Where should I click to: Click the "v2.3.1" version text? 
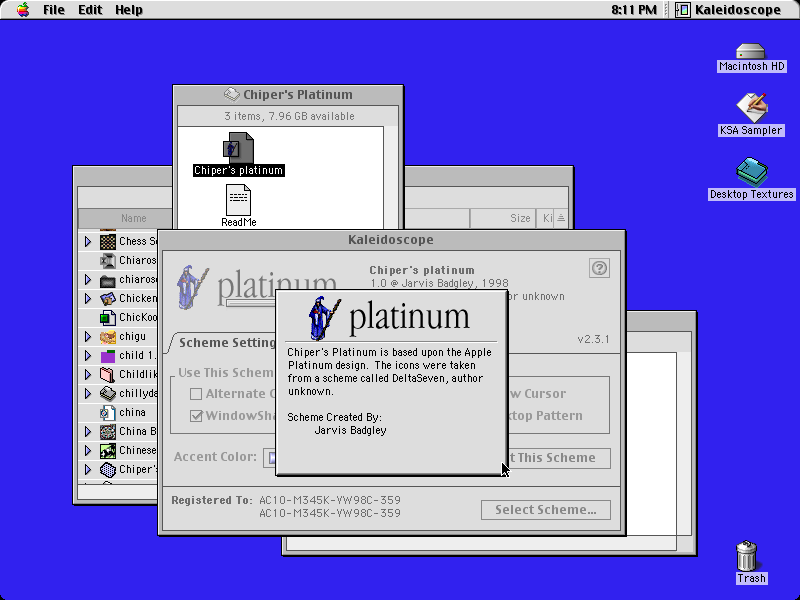tap(593, 339)
